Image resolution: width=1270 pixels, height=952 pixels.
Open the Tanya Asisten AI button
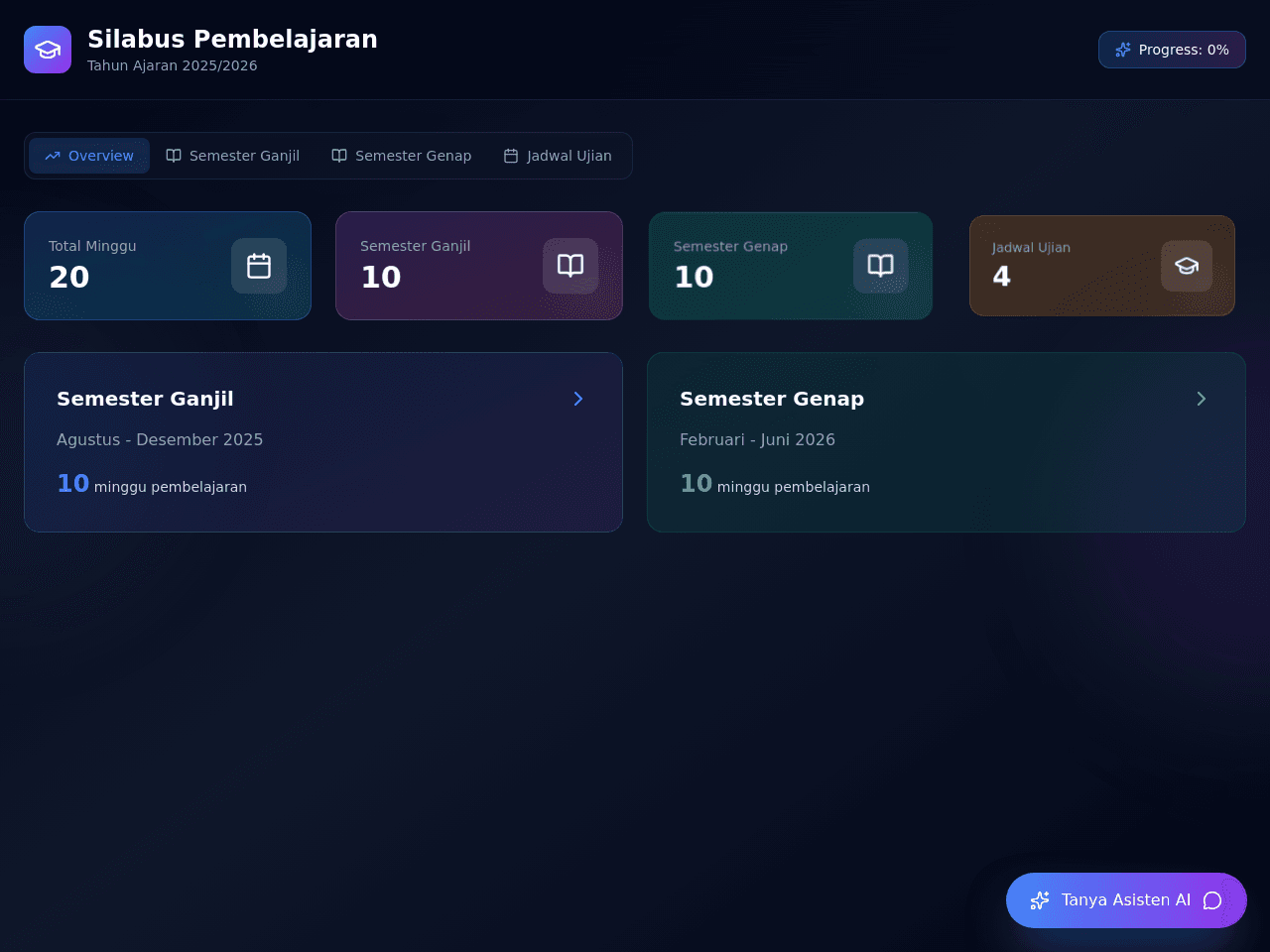pyautogui.click(x=1126, y=900)
